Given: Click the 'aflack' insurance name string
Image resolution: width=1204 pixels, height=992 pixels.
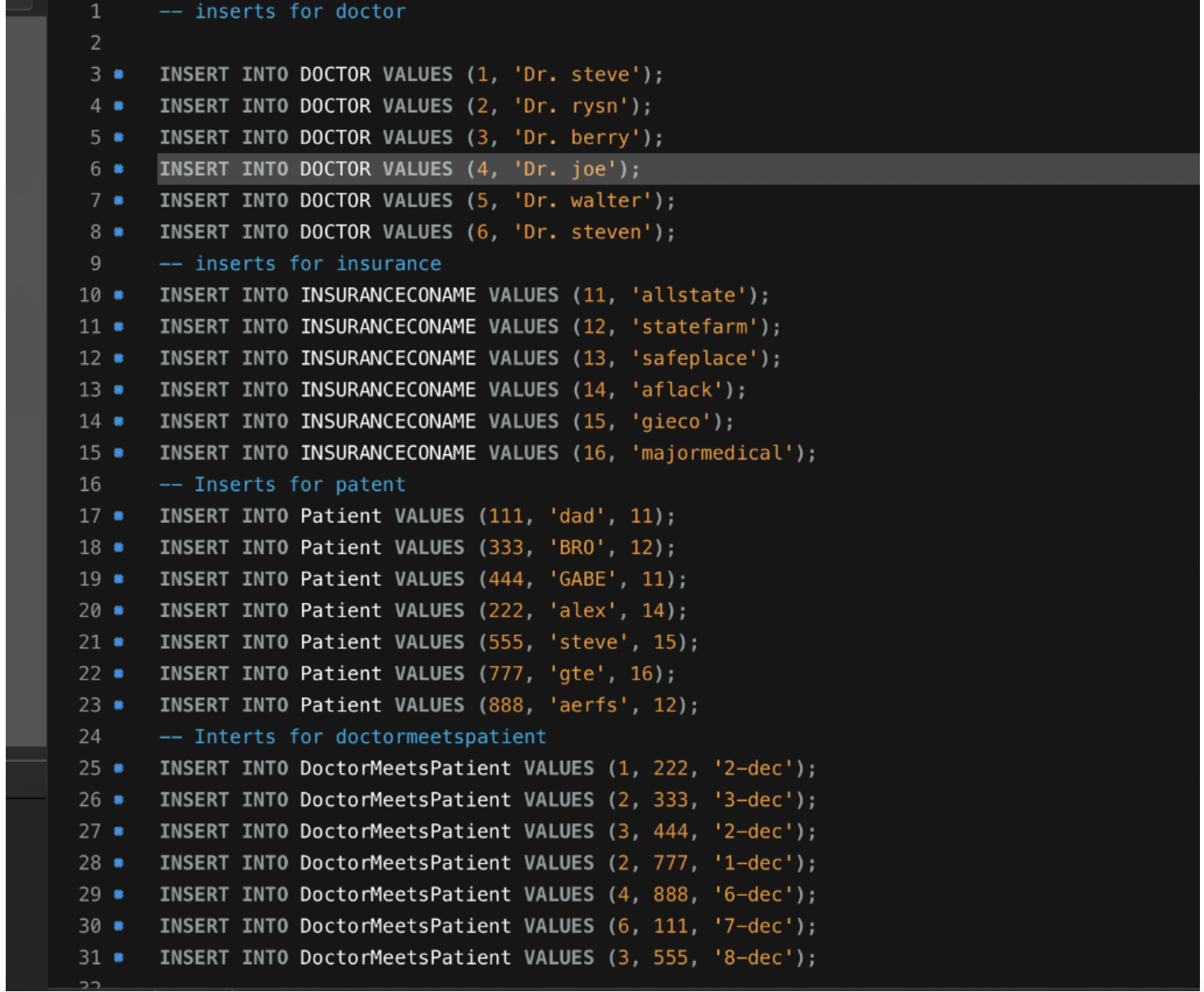Looking at the screenshot, I should (677, 389).
